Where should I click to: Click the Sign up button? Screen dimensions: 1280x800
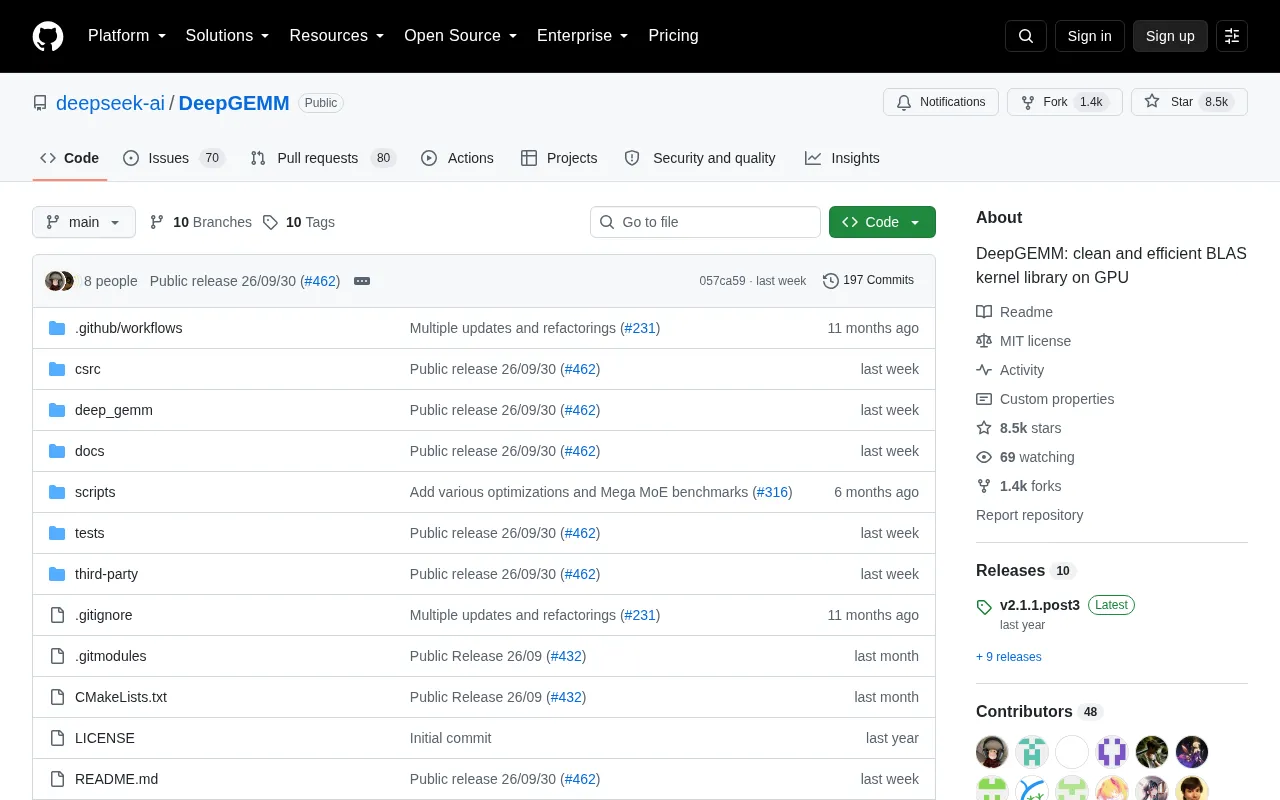pyautogui.click(x=1170, y=36)
